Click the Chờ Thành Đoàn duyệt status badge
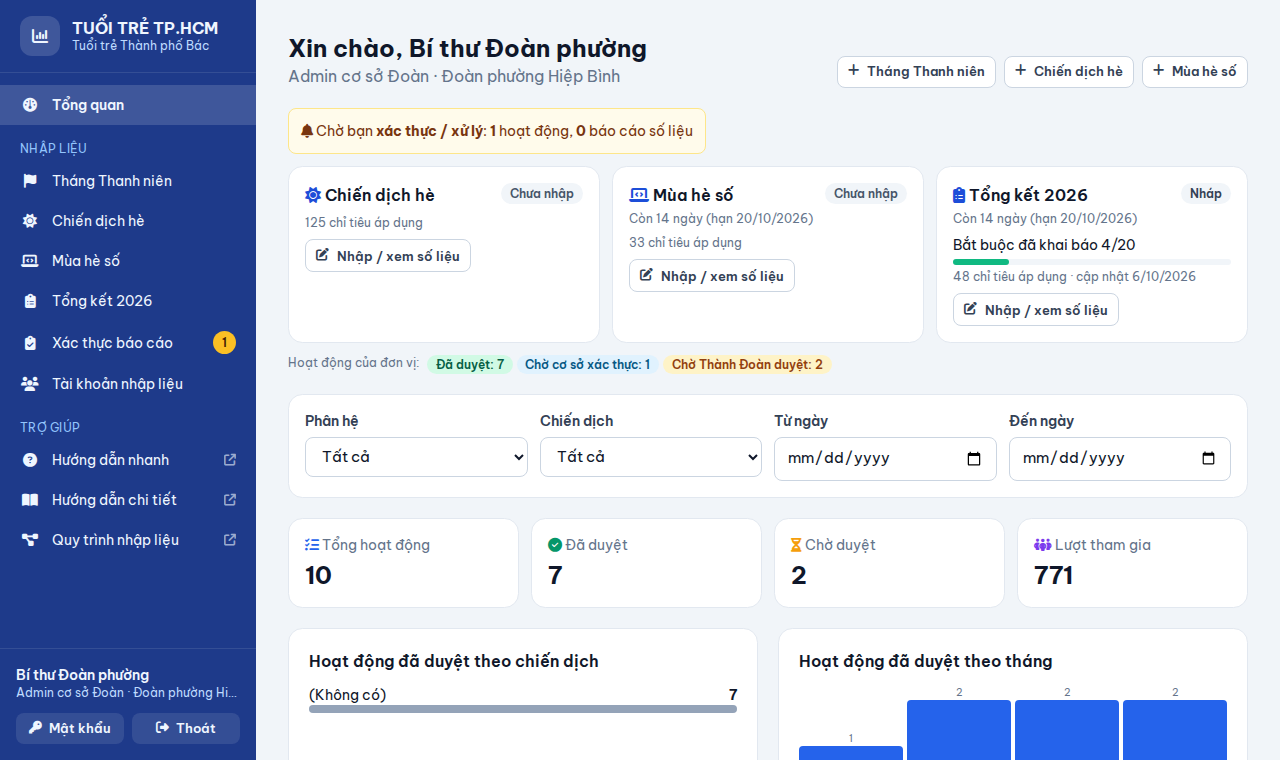 [x=747, y=365]
